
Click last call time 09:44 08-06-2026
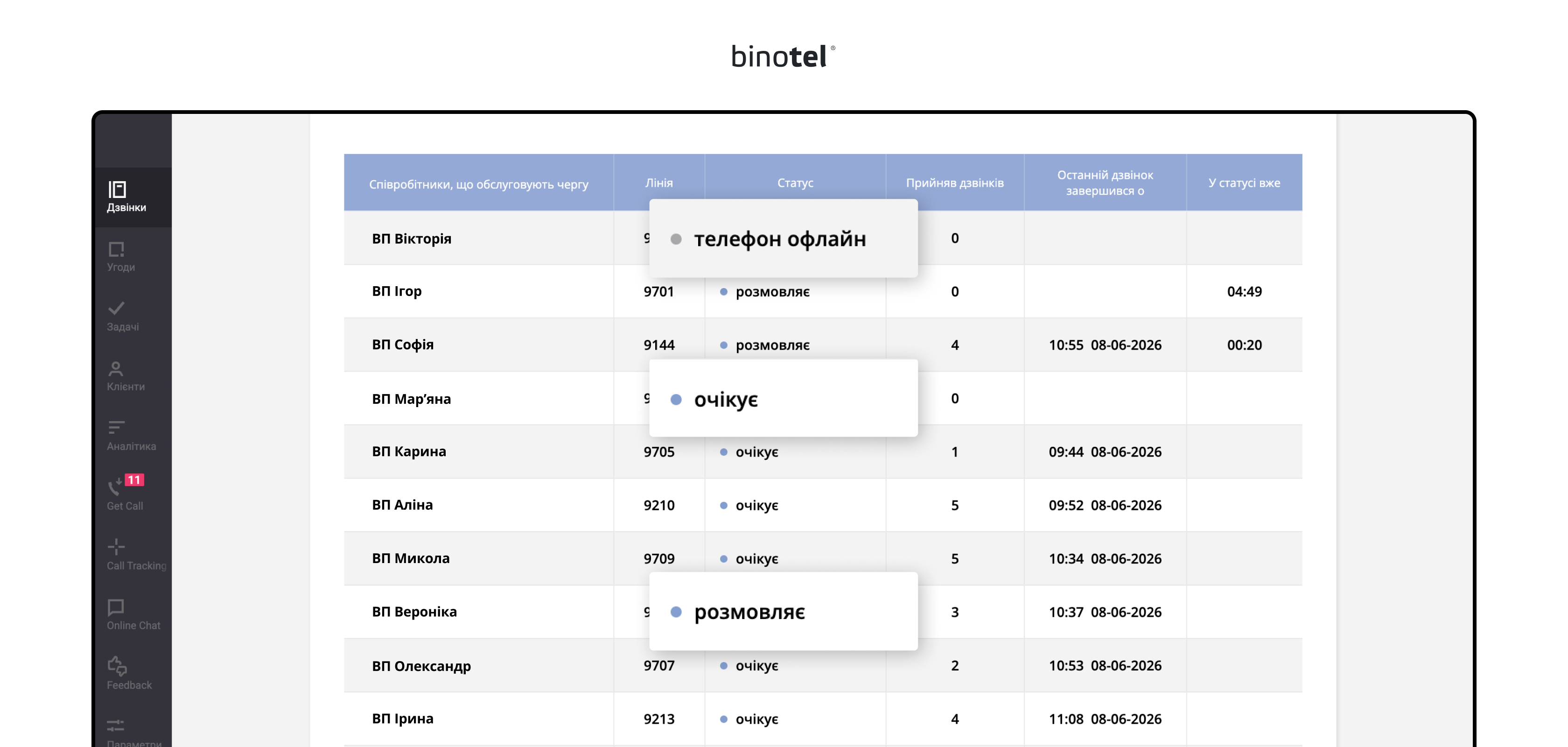coord(1105,452)
